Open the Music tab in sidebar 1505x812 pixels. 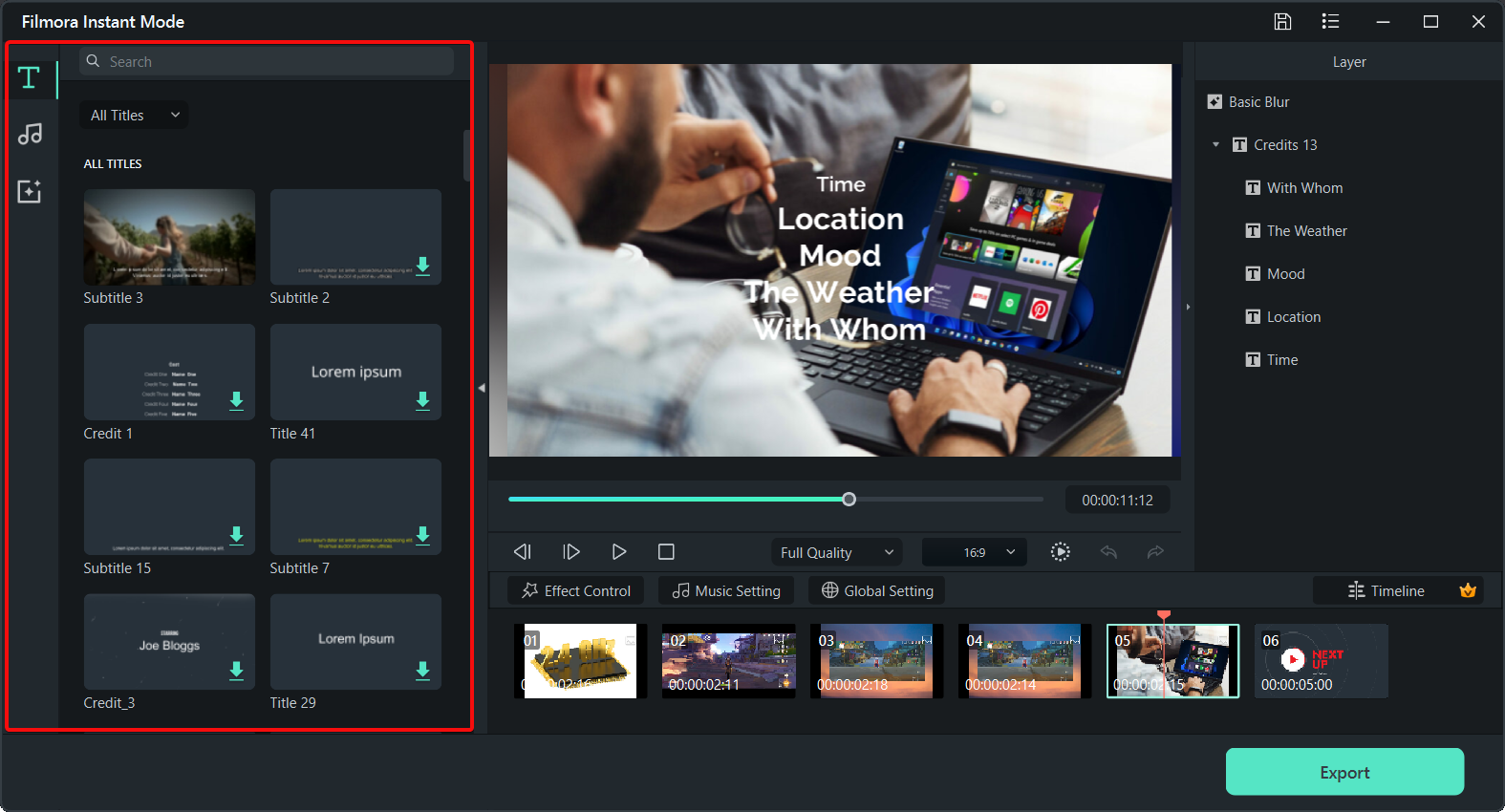tap(30, 135)
